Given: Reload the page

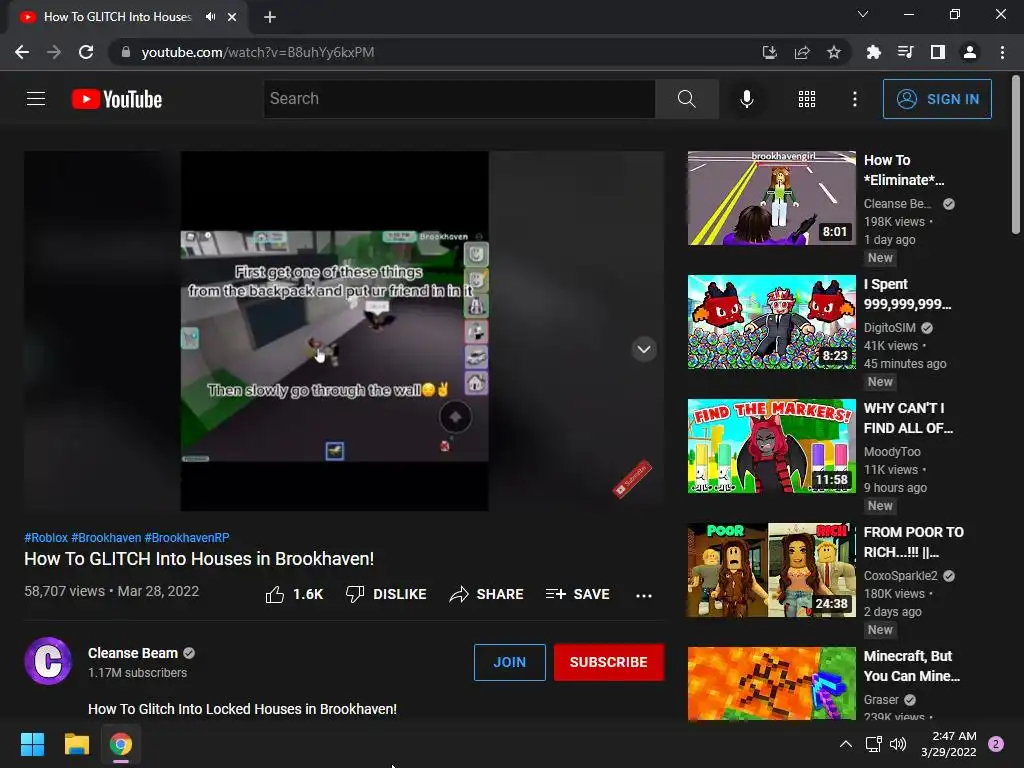Looking at the screenshot, I should click(x=86, y=52).
